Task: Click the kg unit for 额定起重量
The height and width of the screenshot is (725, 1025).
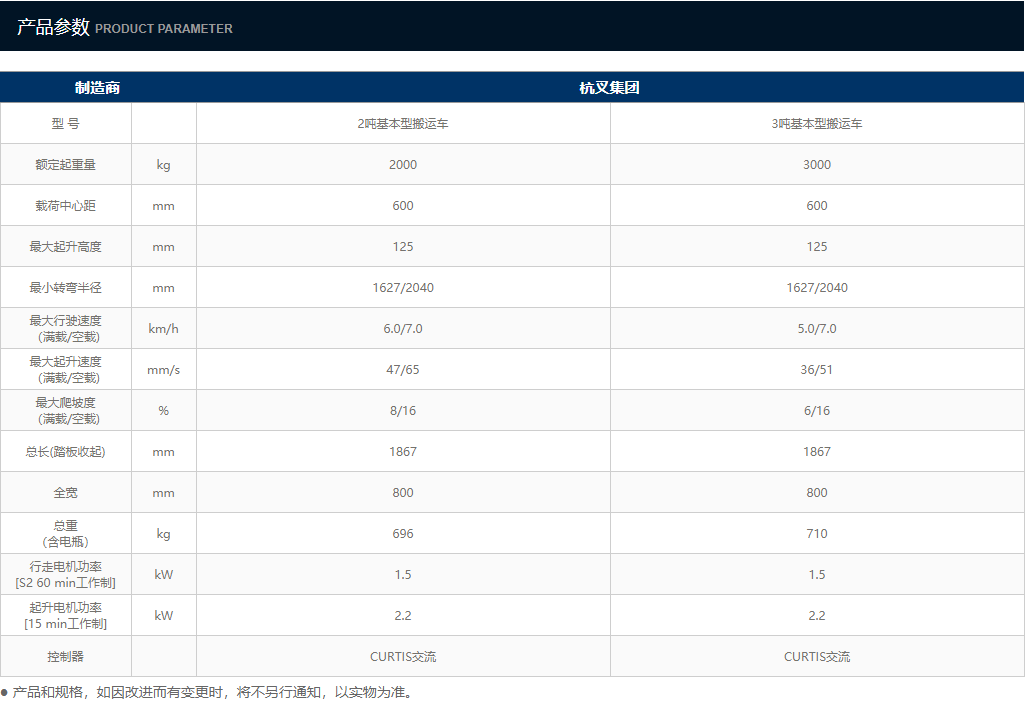Action: coord(163,165)
